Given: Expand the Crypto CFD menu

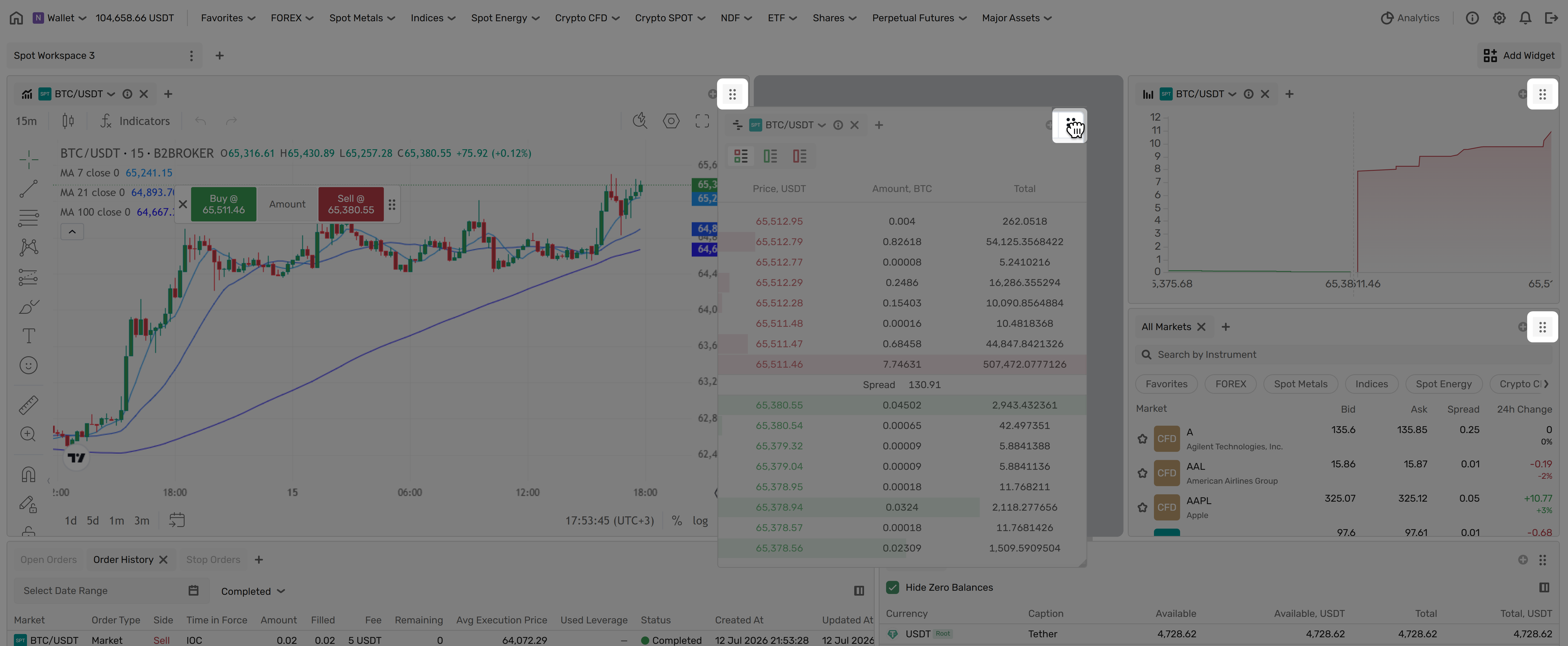Looking at the screenshot, I should coord(587,18).
